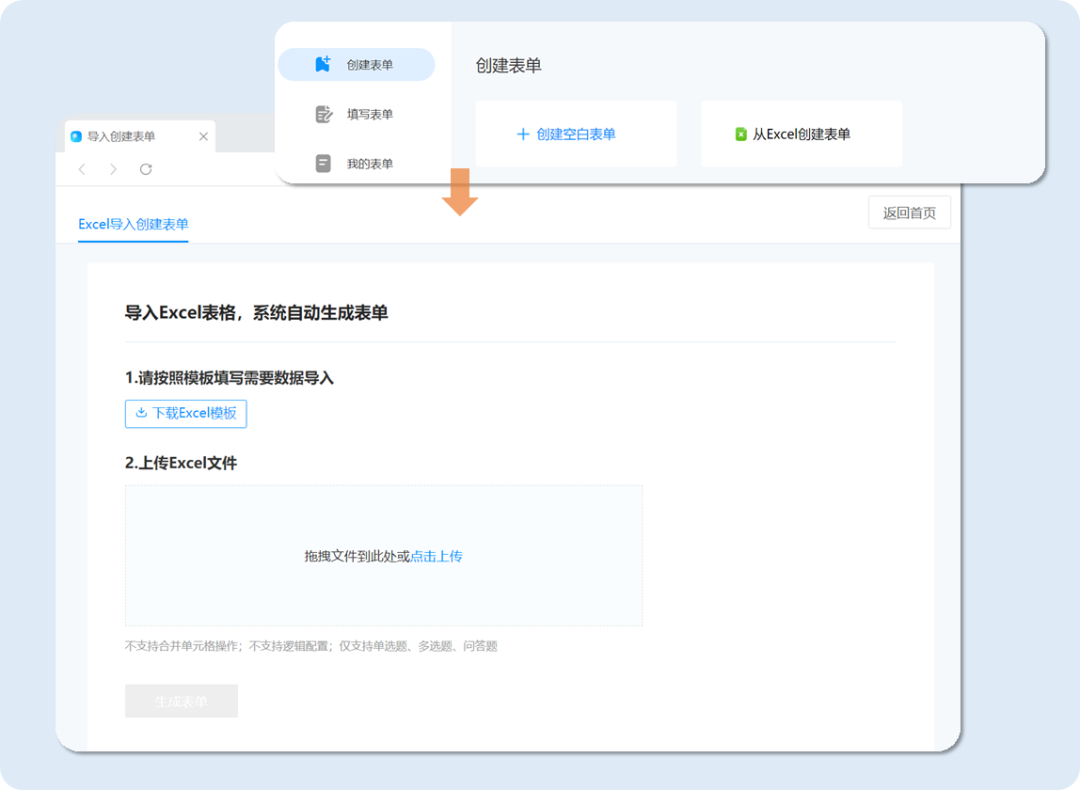Screen dimensions: 1080x790
Task: Select 填写表单 from the sidebar menu
Action: click(370, 114)
